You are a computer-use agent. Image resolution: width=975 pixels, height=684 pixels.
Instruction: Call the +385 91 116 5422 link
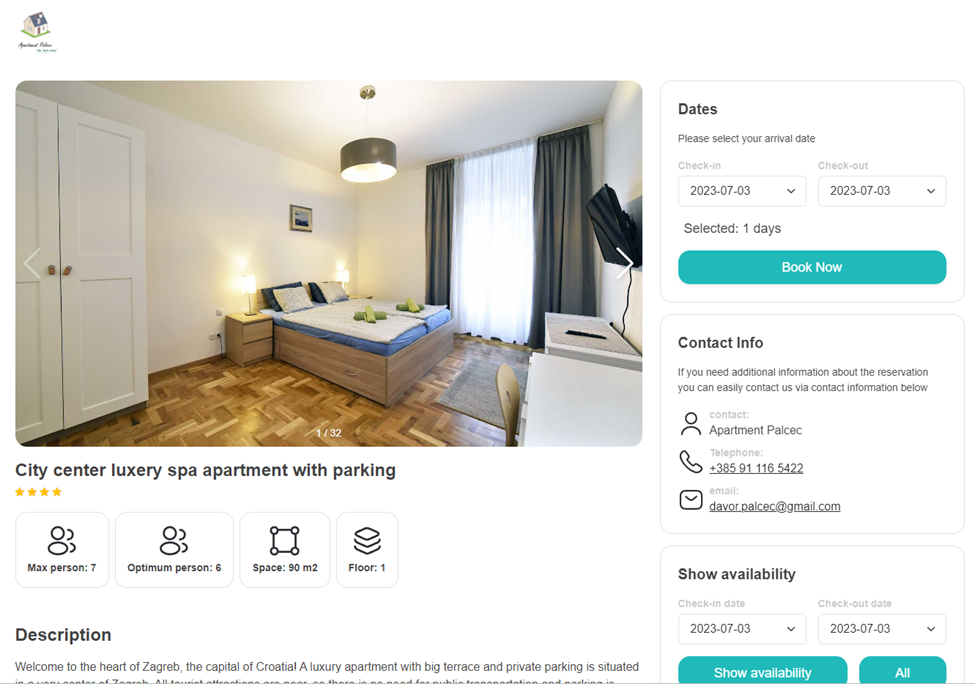756,468
